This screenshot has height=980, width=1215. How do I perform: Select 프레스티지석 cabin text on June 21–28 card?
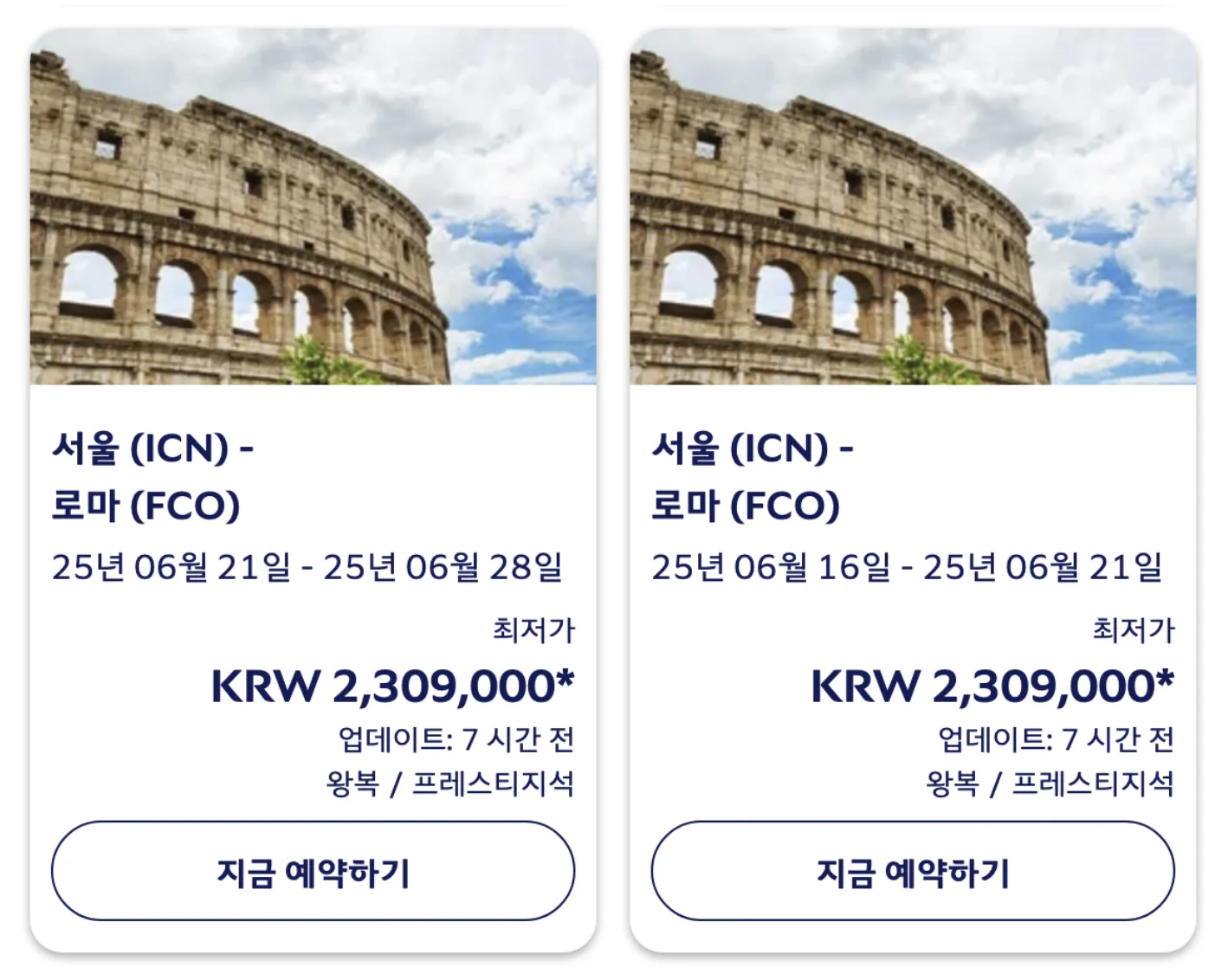tap(493, 783)
